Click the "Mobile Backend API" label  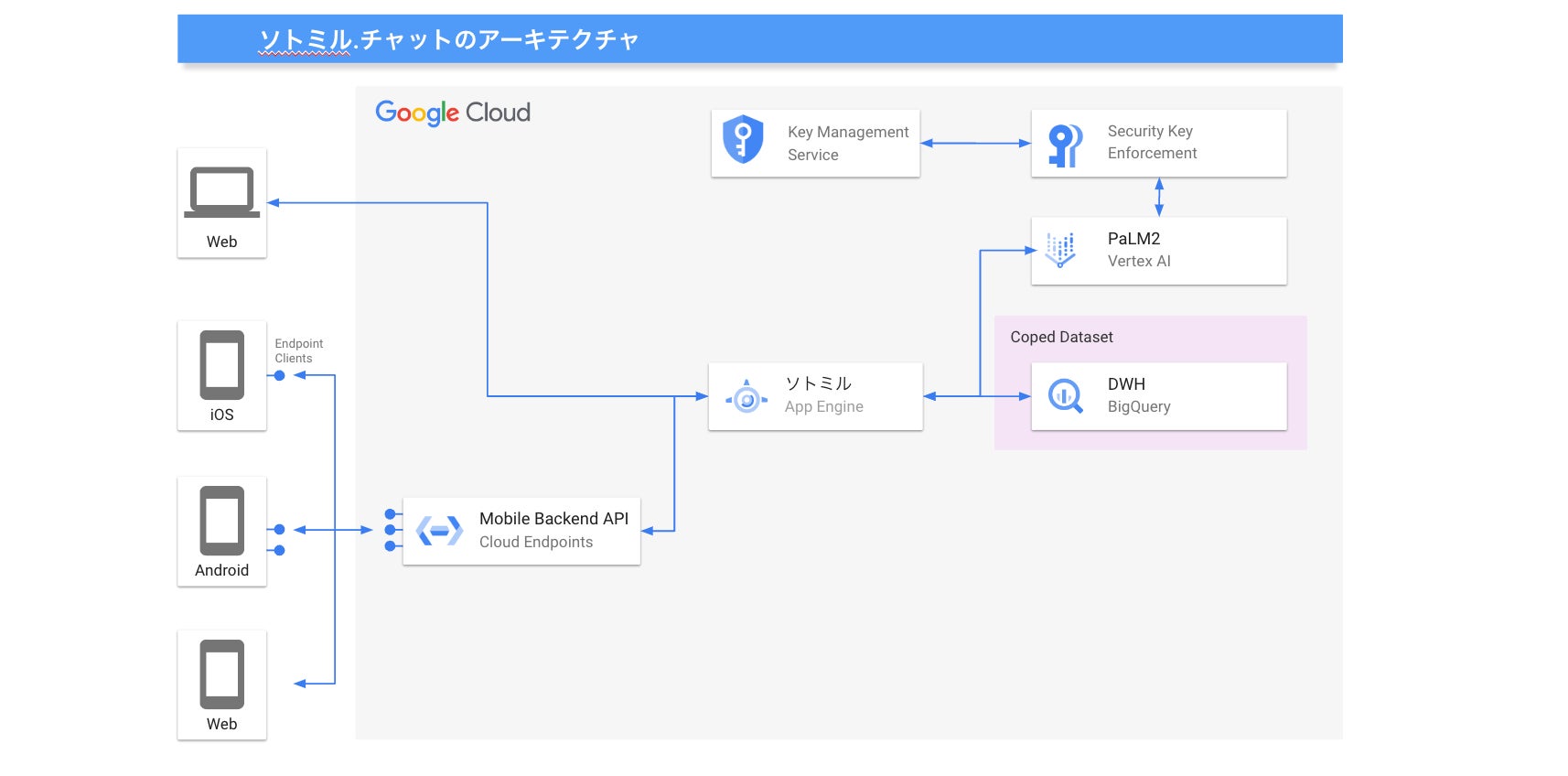pyautogui.click(x=553, y=519)
